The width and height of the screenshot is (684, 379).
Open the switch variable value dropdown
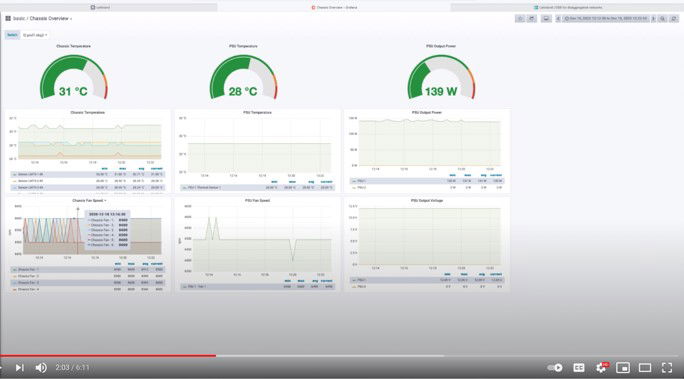[x=35, y=35]
